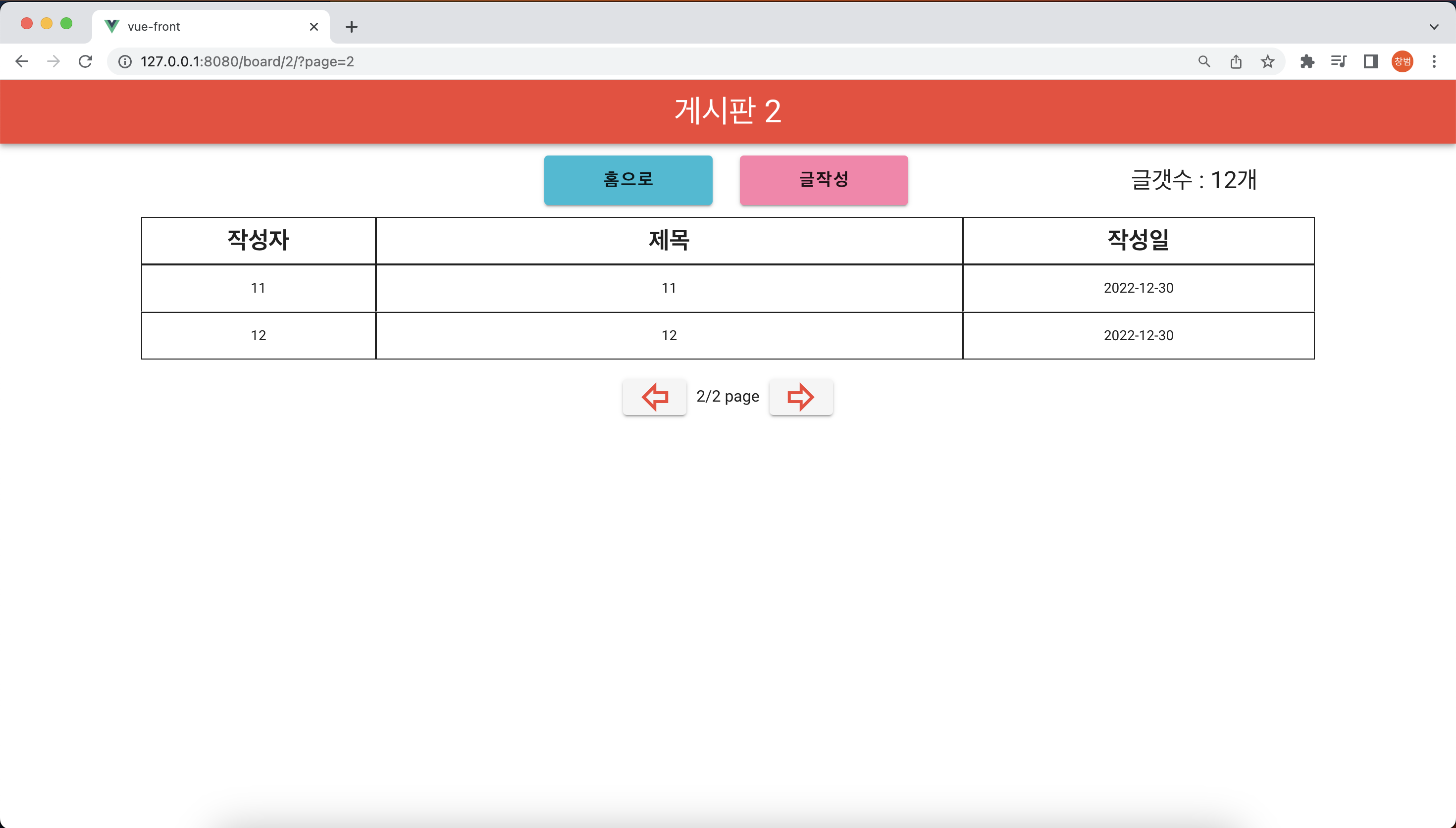Open Chrome three-dot menu
The image size is (1456, 828).
pos(1434,61)
